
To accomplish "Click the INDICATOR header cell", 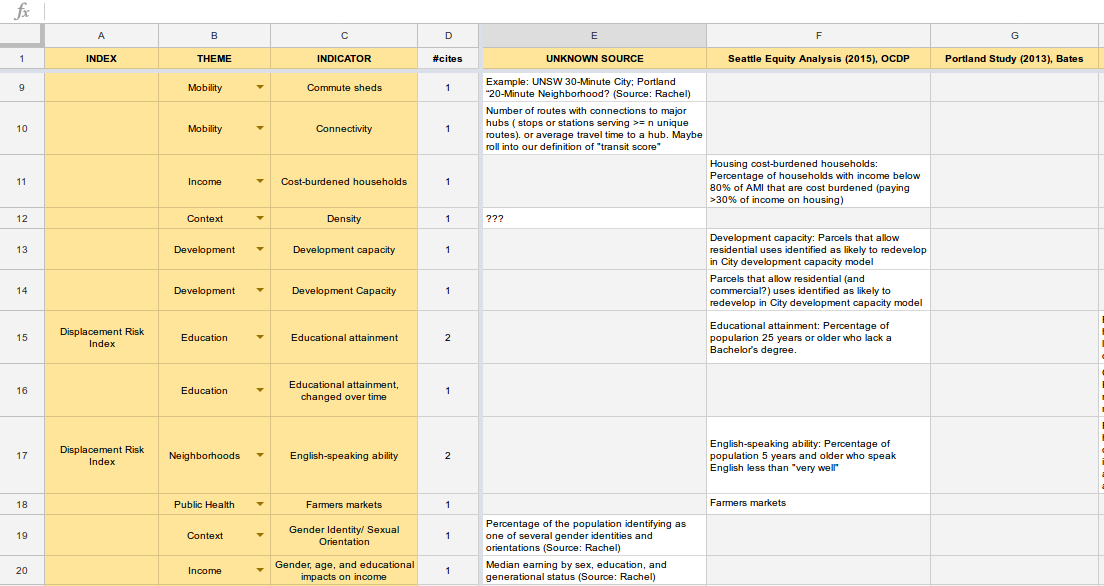I will pos(344,58).
